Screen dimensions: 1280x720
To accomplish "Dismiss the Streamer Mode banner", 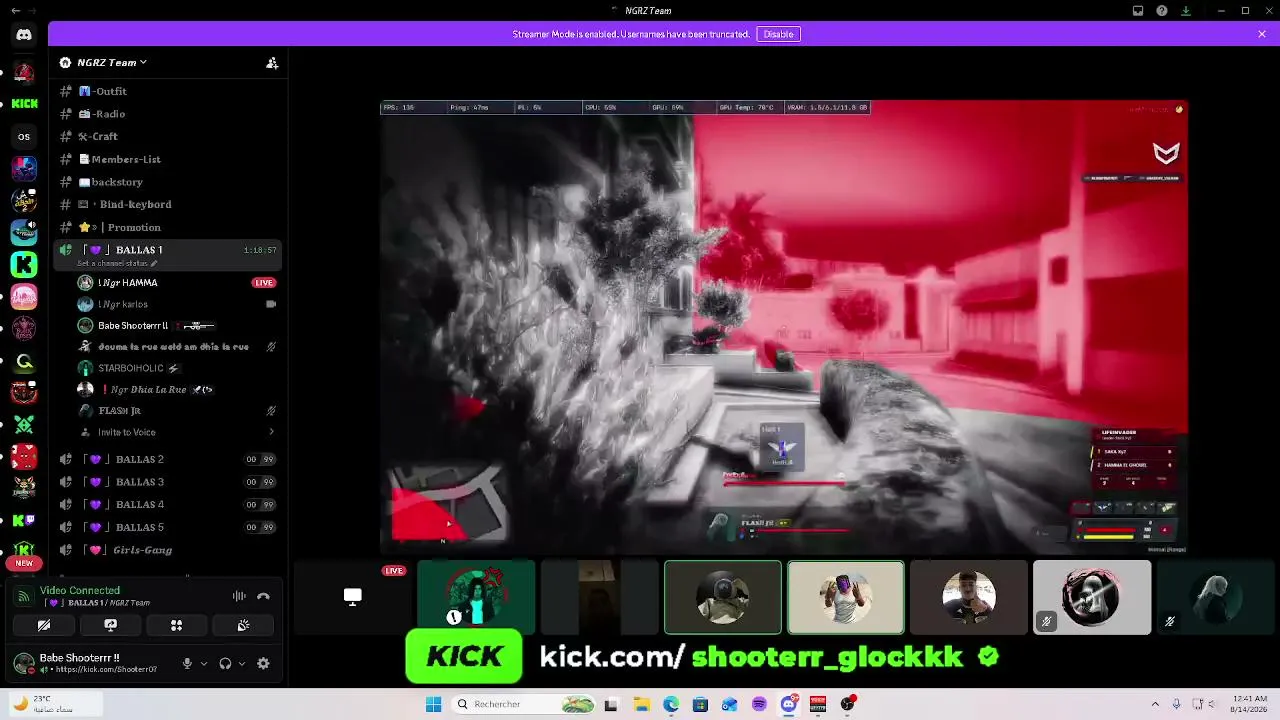I will coord(1262,34).
